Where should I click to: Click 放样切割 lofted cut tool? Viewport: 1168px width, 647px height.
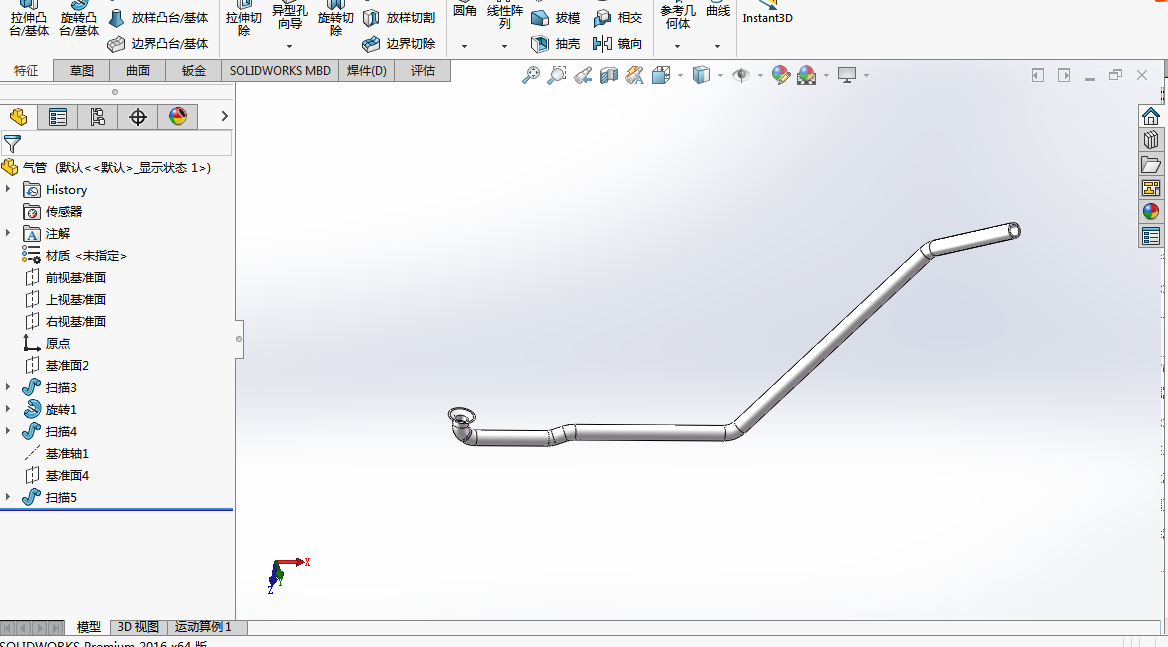(x=399, y=18)
